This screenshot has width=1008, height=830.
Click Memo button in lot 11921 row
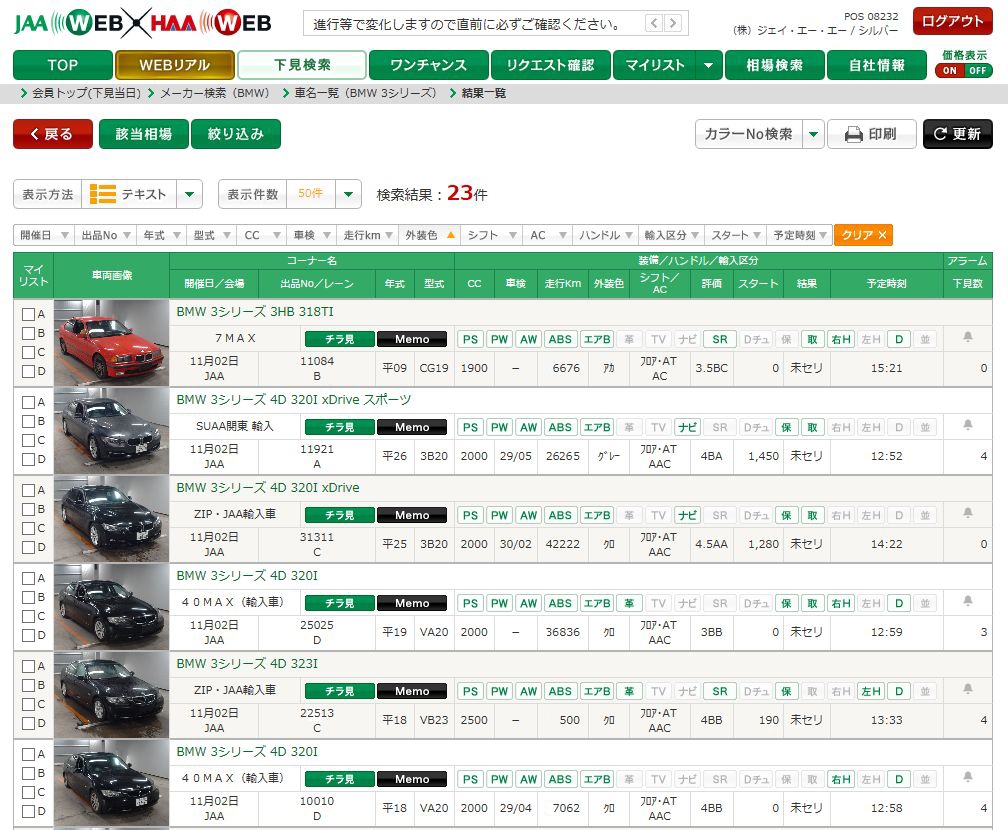coord(412,428)
